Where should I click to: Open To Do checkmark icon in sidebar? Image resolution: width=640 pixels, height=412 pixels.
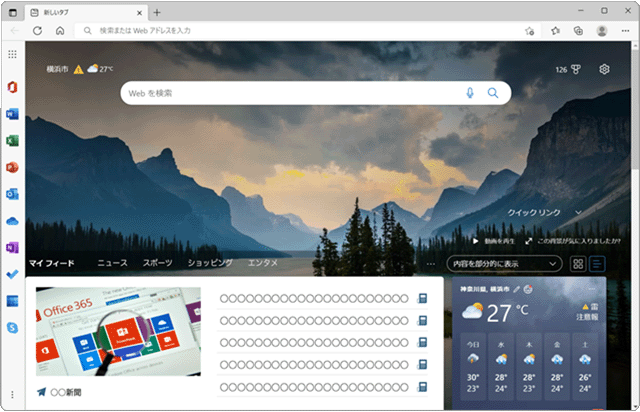(x=12, y=274)
